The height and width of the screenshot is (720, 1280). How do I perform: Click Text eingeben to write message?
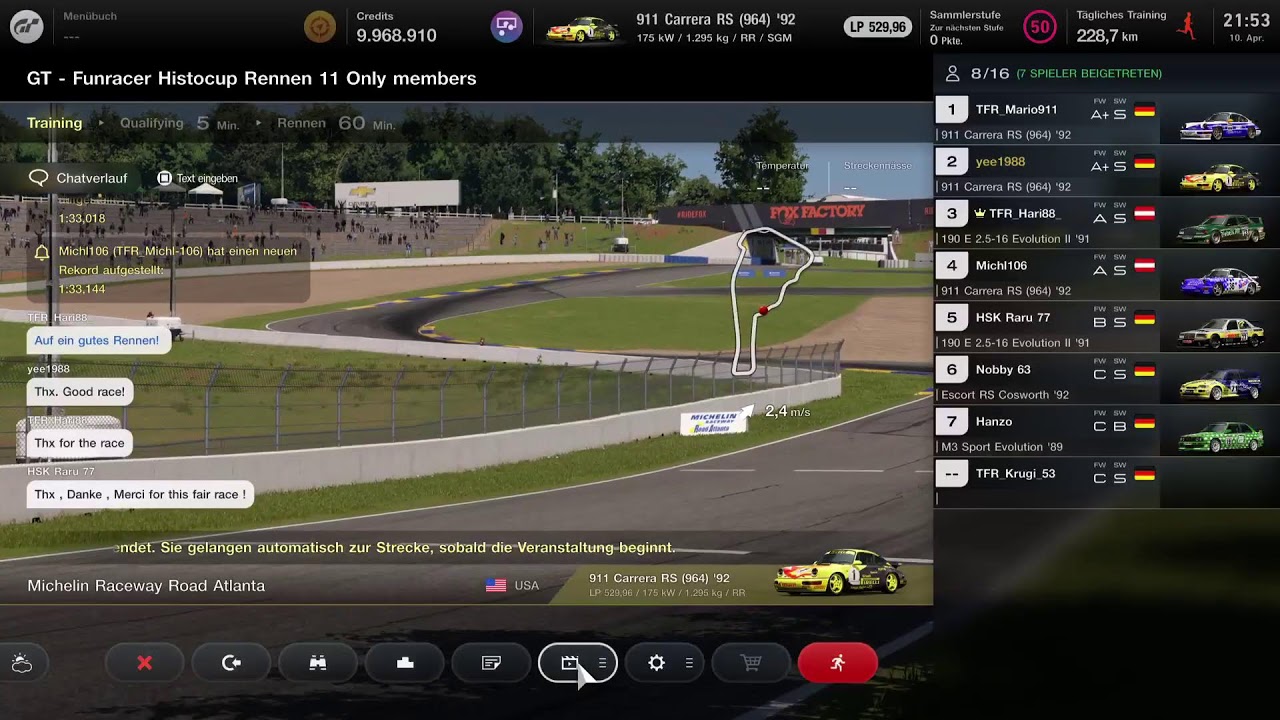click(198, 178)
